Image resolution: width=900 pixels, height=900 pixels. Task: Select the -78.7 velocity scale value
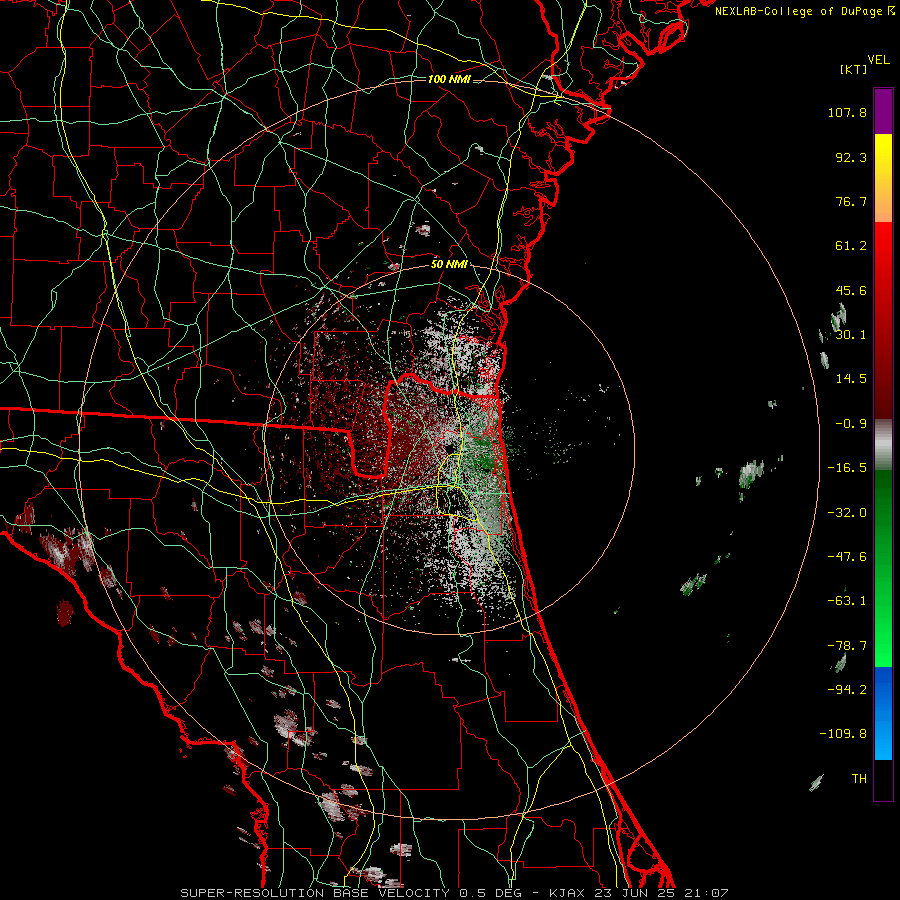(x=847, y=646)
